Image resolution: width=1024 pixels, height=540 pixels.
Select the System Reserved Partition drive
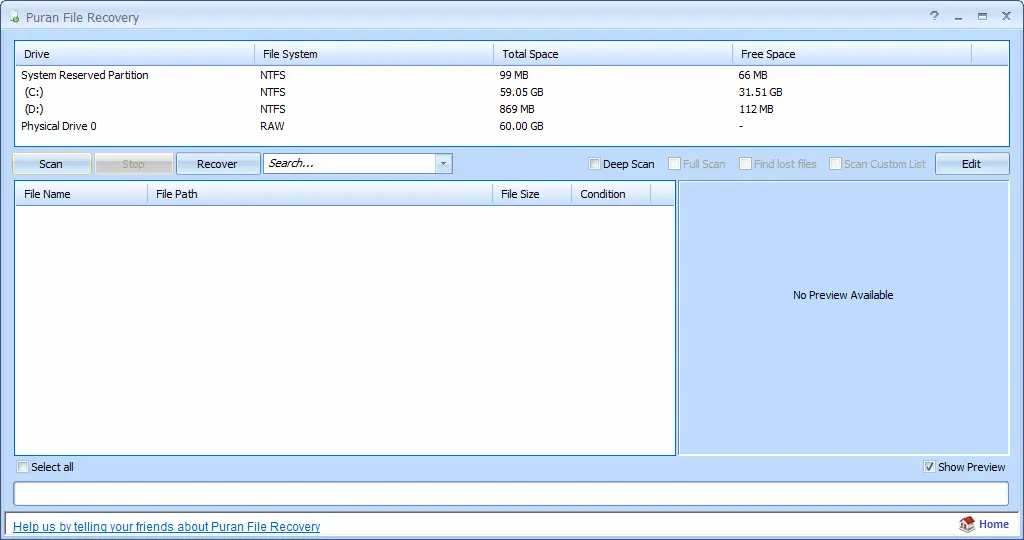tap(511, 75)
